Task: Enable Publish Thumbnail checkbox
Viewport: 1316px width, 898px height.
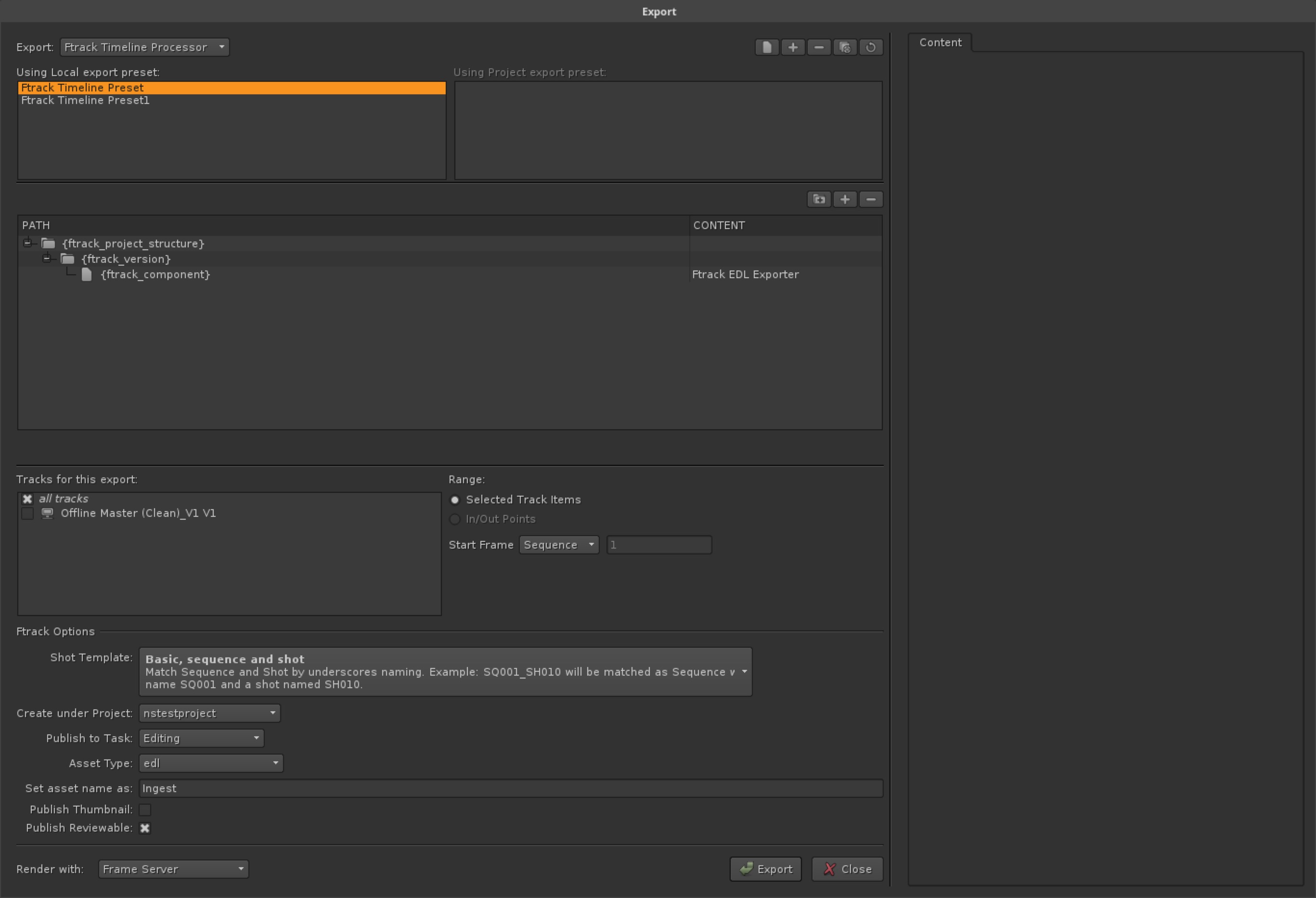Action: point(145,809)
